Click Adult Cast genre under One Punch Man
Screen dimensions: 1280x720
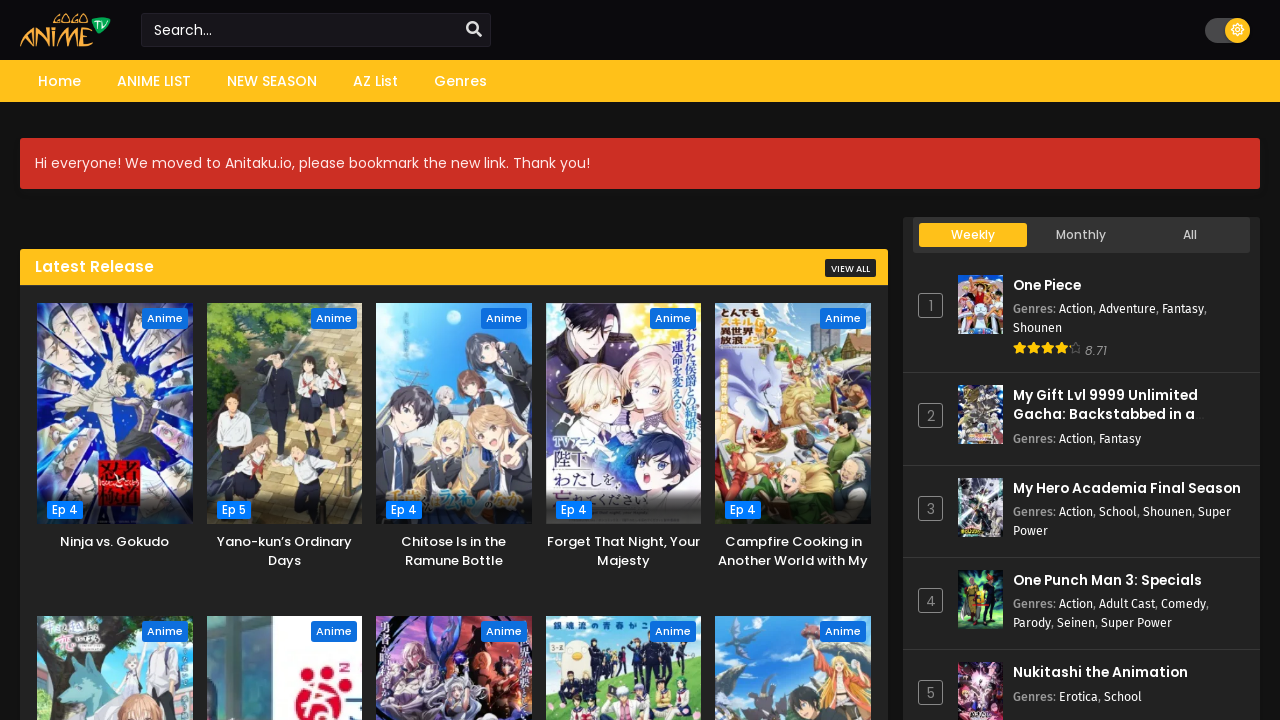click(x=1126, y=604)
